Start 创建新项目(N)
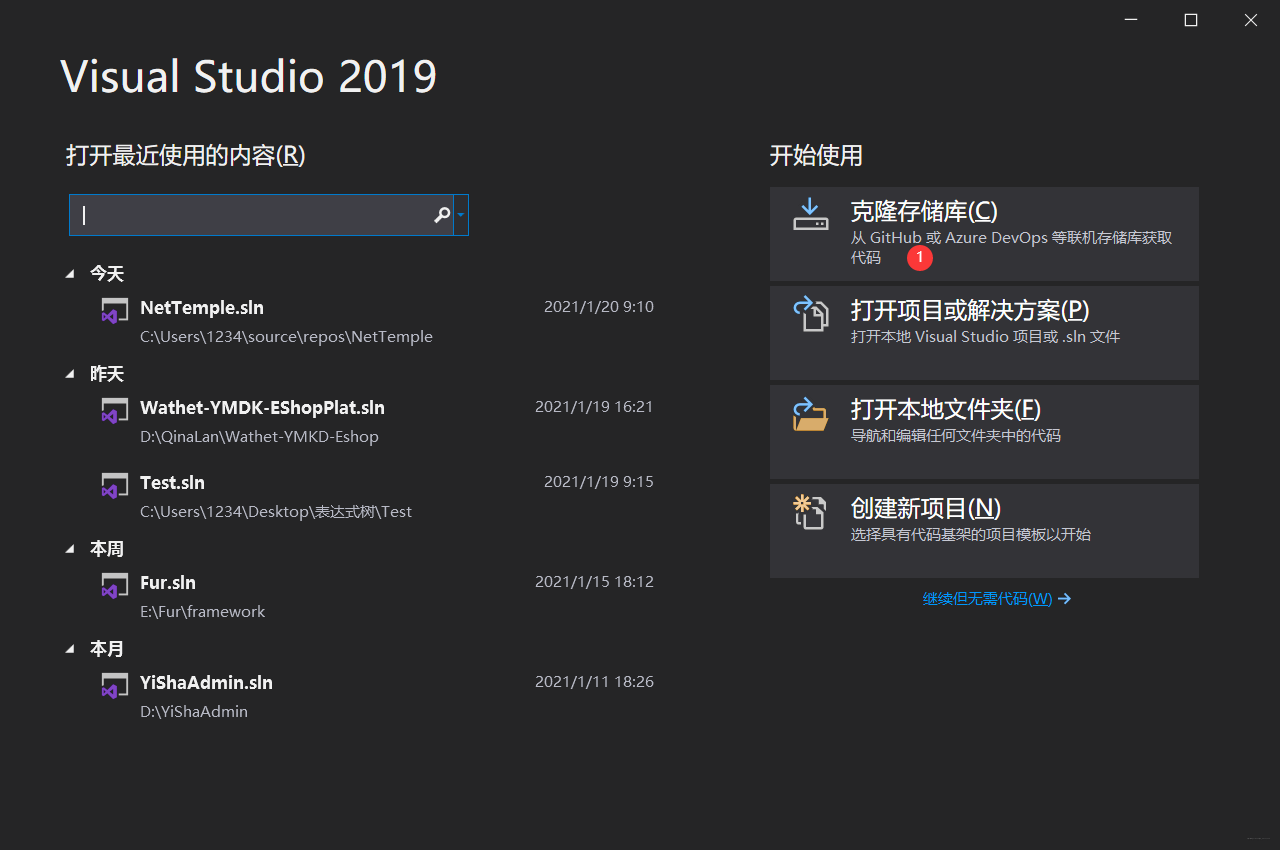The height and width of the screenshot is (850, 1280). (x=984, y=531)
